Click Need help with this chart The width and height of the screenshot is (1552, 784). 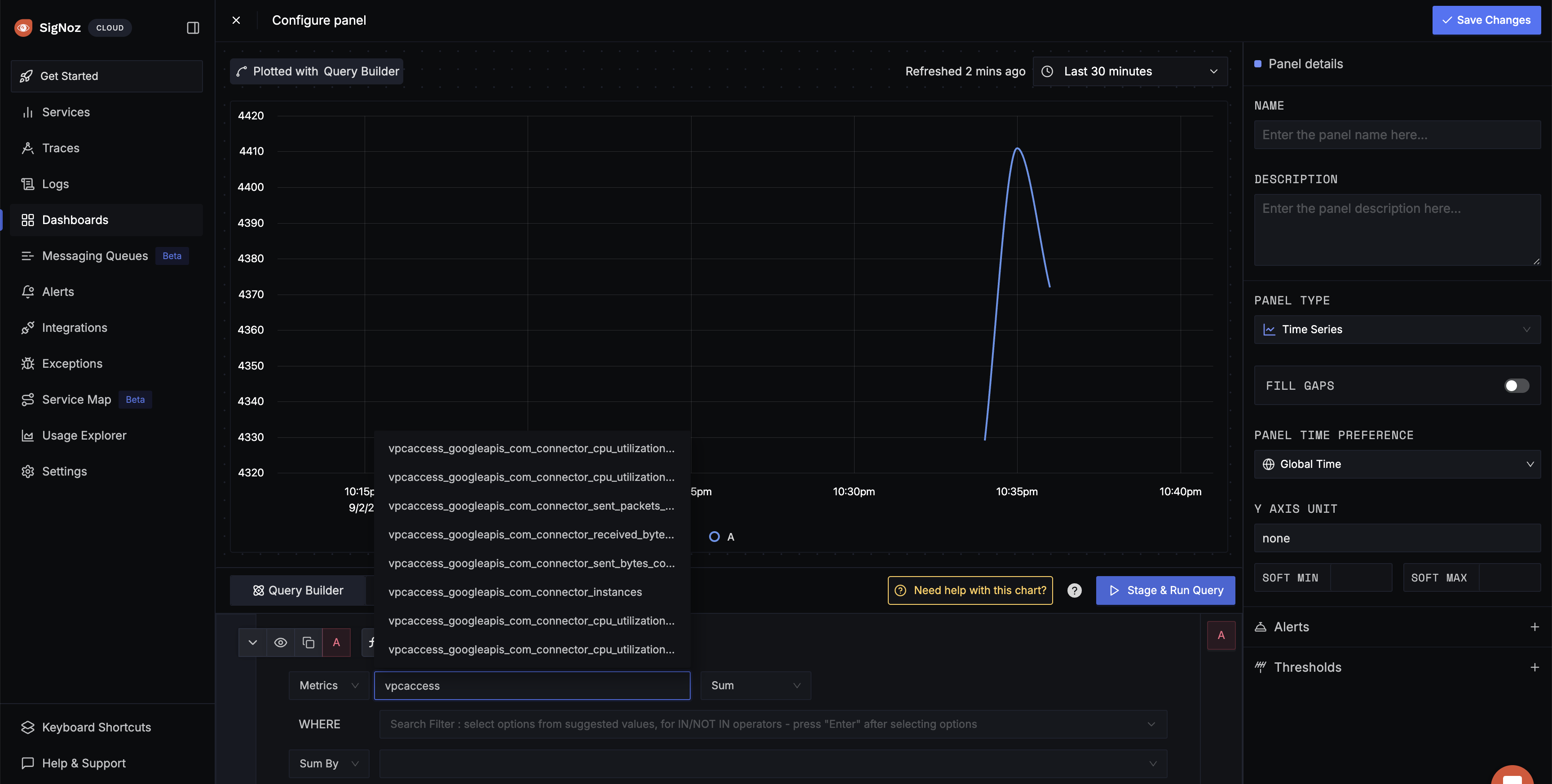(x=970, y=590)
